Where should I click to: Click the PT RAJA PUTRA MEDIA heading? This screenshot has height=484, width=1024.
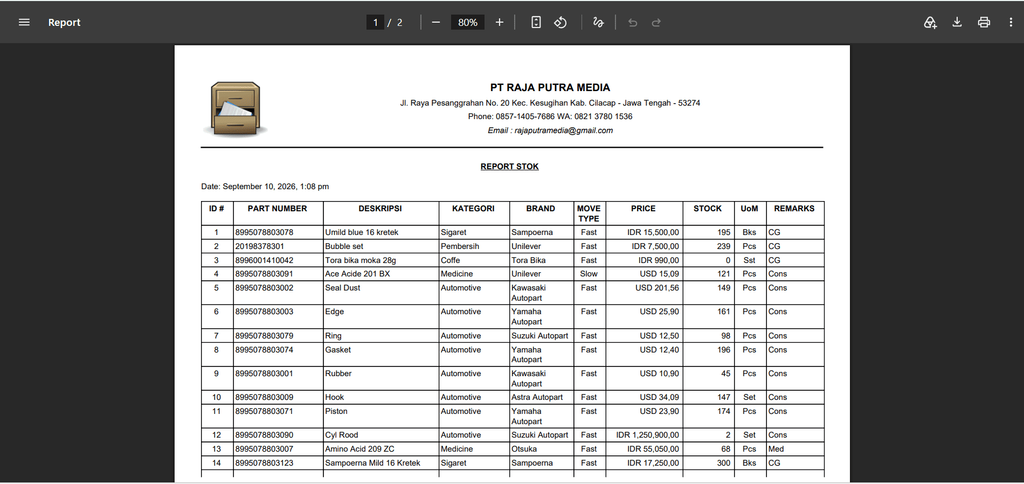(x=550, y=88)
